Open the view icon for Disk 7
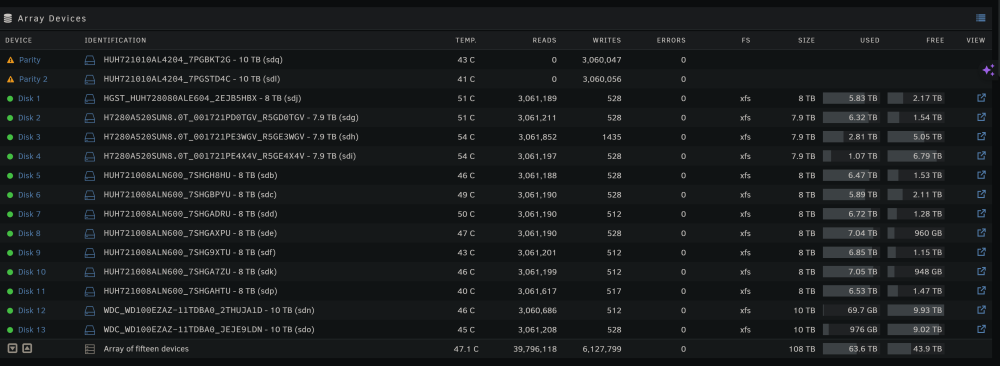 [x=981, y=214]
